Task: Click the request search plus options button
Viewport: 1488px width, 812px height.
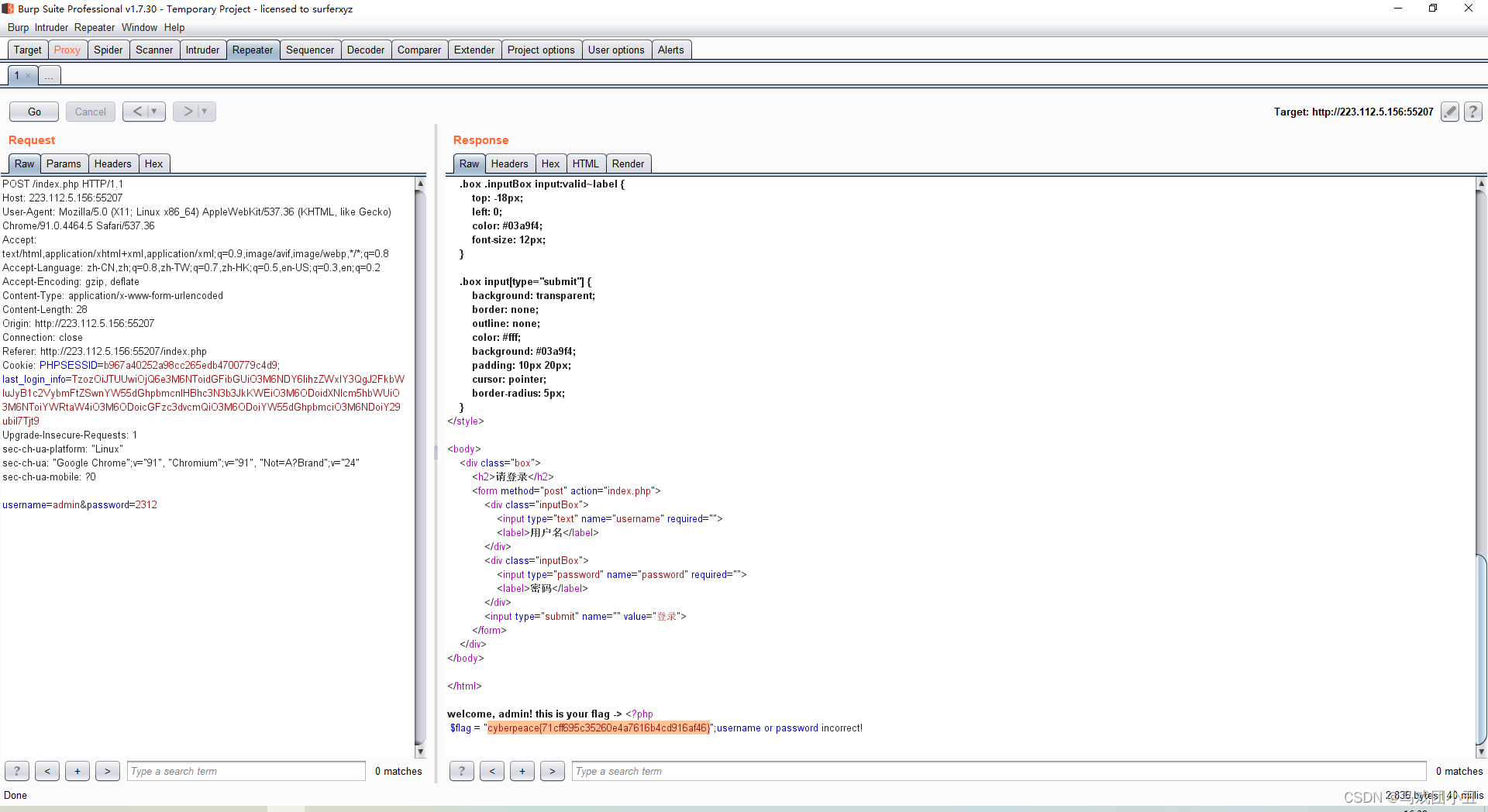Action: [77, 771]
